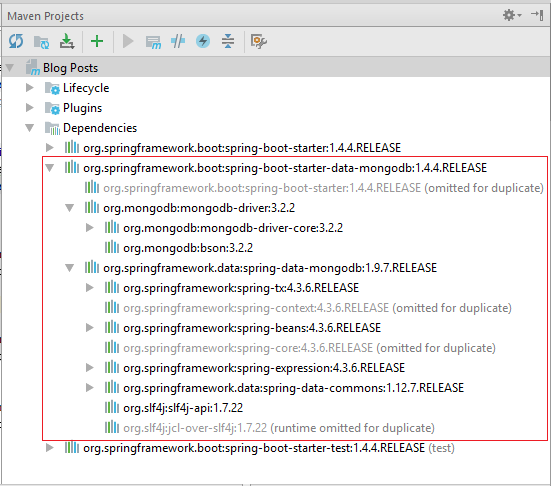
Task: Expand the Plugins node
Action: pos(30,108)
